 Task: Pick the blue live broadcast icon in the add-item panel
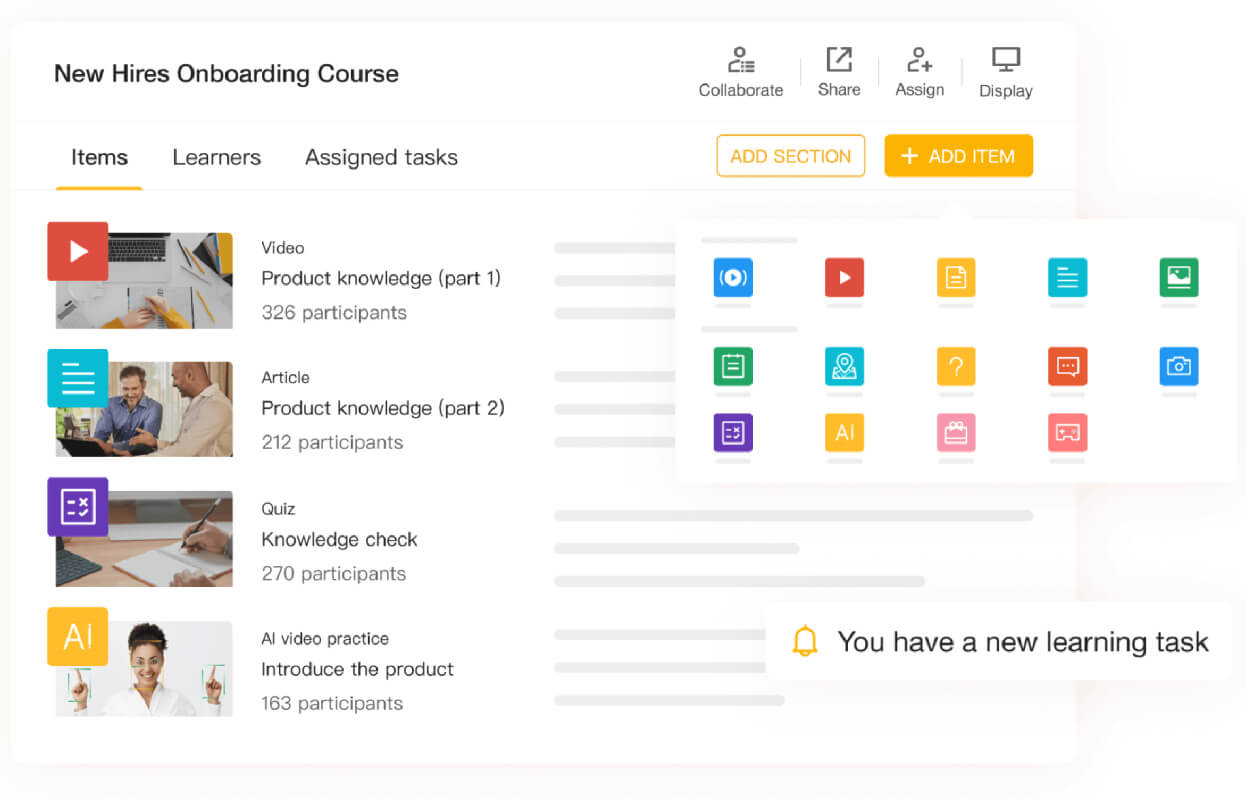733,277
